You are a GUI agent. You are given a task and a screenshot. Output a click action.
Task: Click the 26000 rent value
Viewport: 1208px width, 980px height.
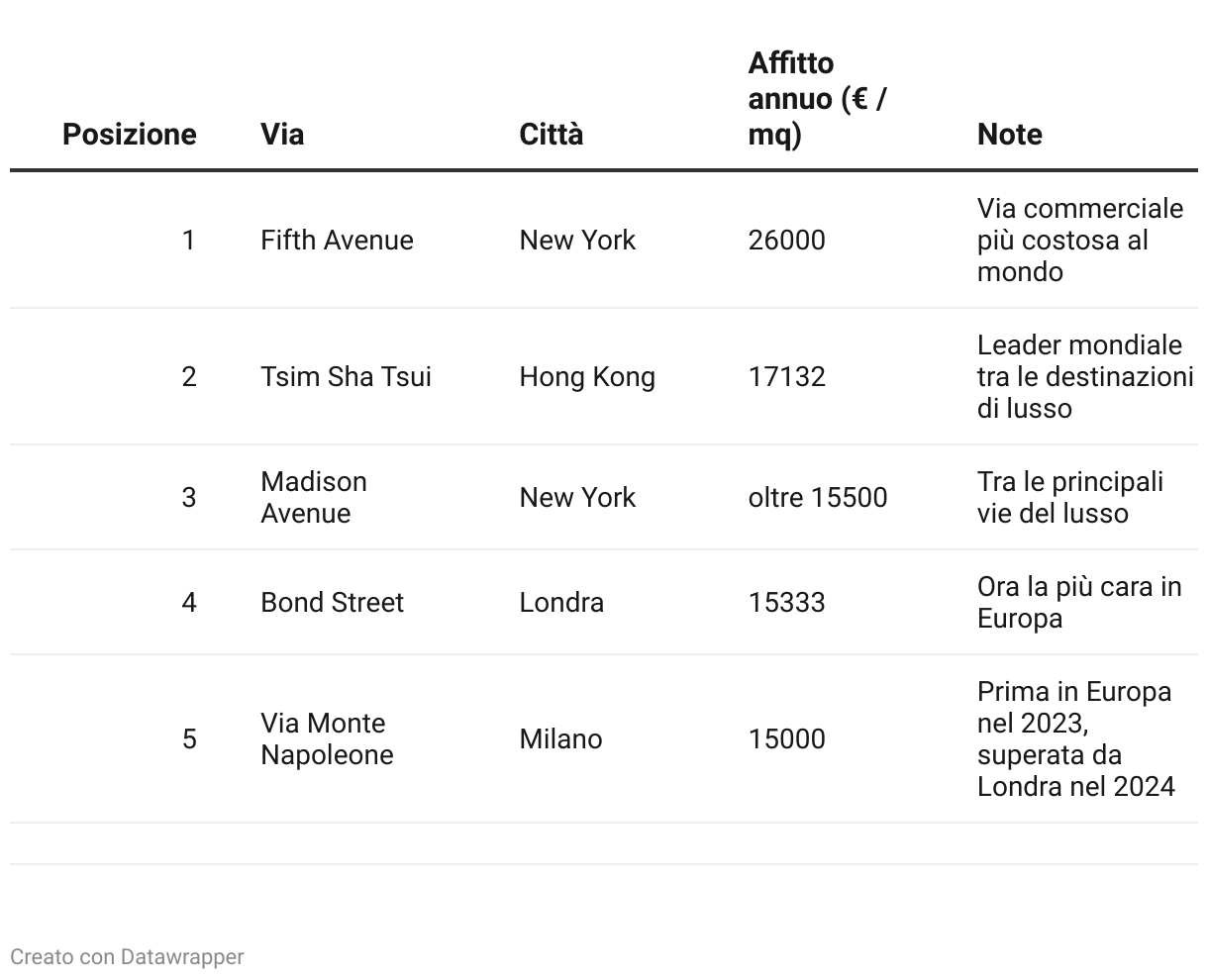click(786, 240)
